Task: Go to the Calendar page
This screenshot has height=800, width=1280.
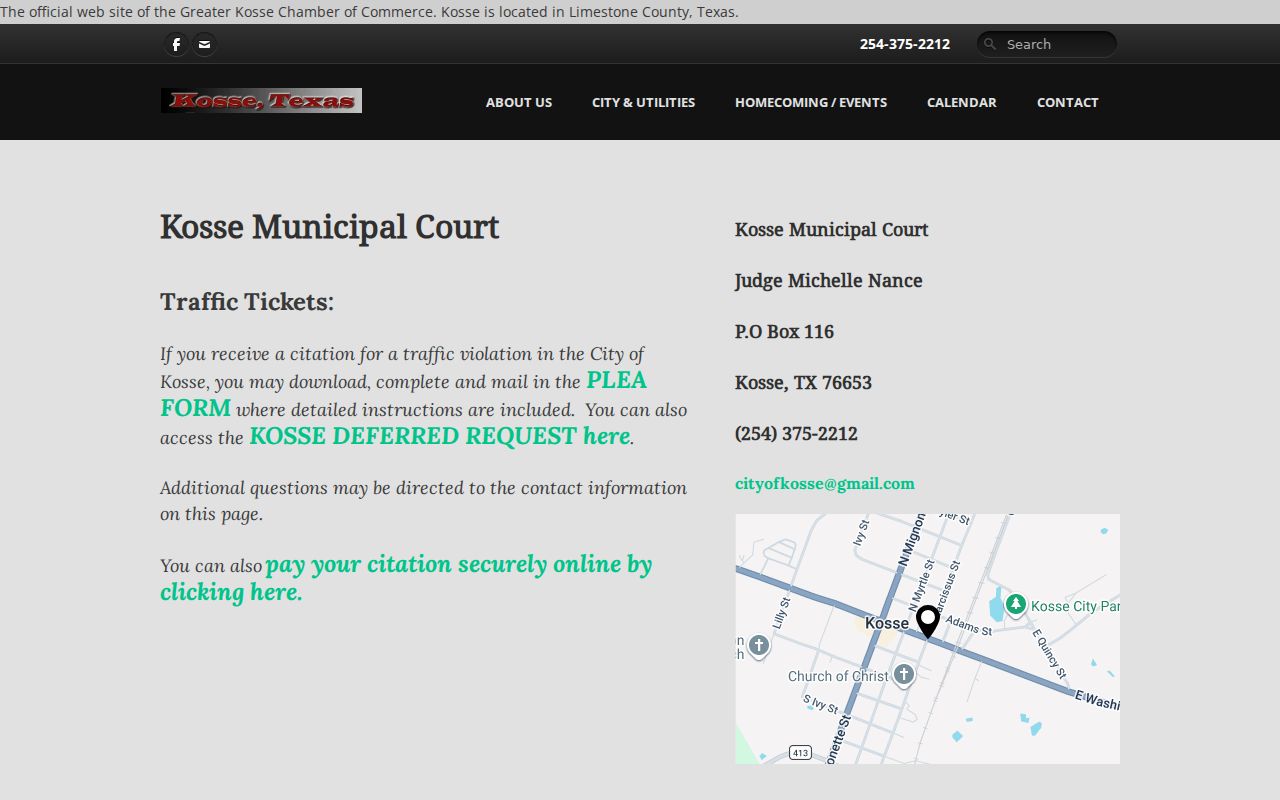Action: pos(962,102)
